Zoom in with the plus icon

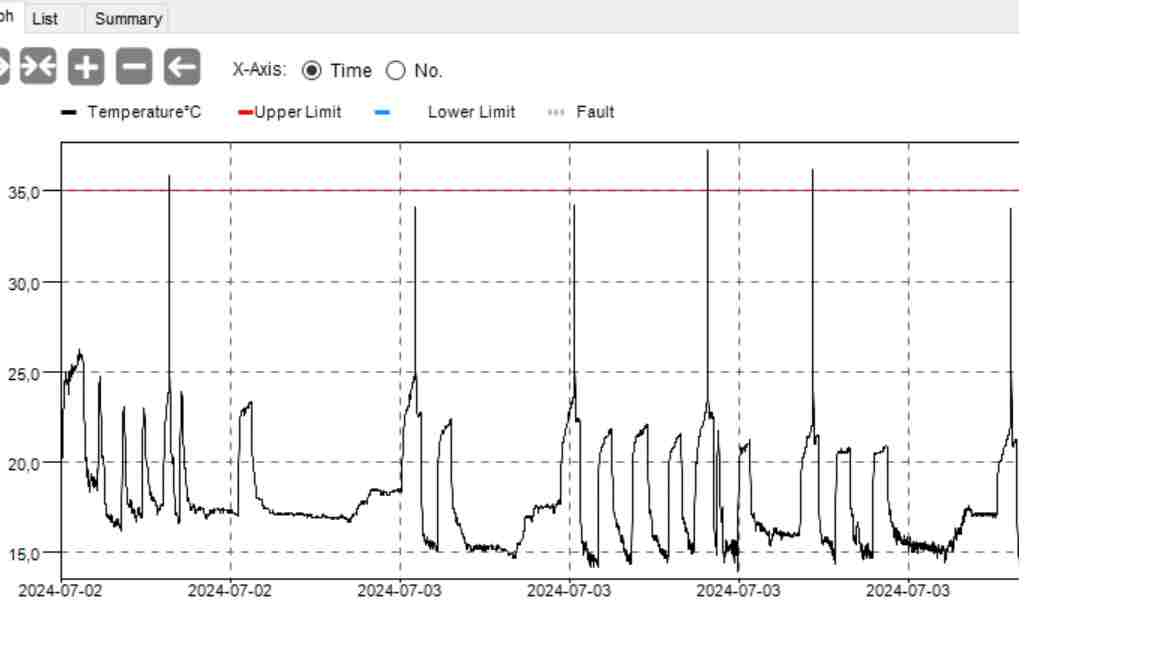tap(86, 67)
